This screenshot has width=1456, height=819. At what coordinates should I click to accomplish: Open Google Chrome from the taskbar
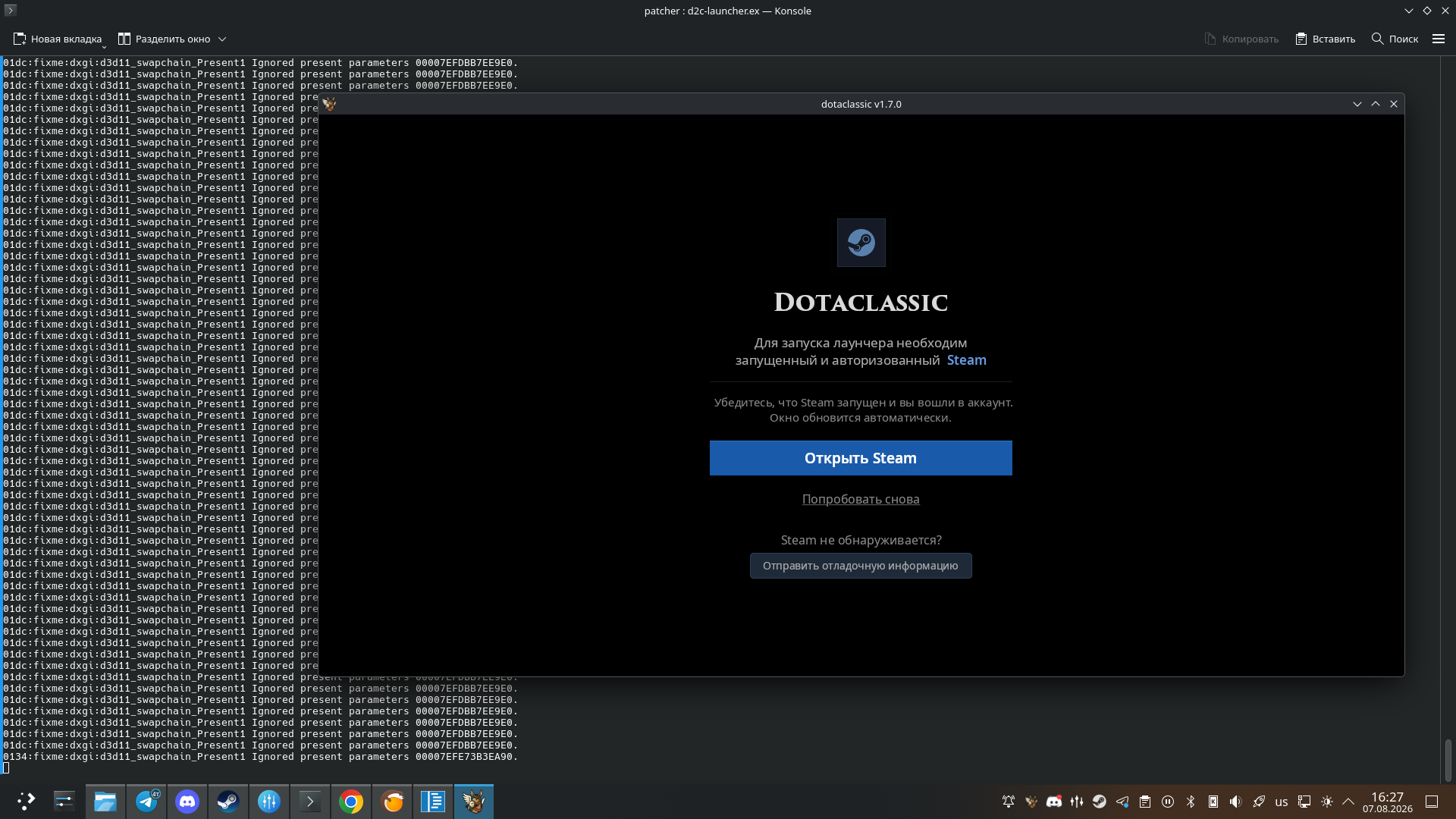click(351, 802)
